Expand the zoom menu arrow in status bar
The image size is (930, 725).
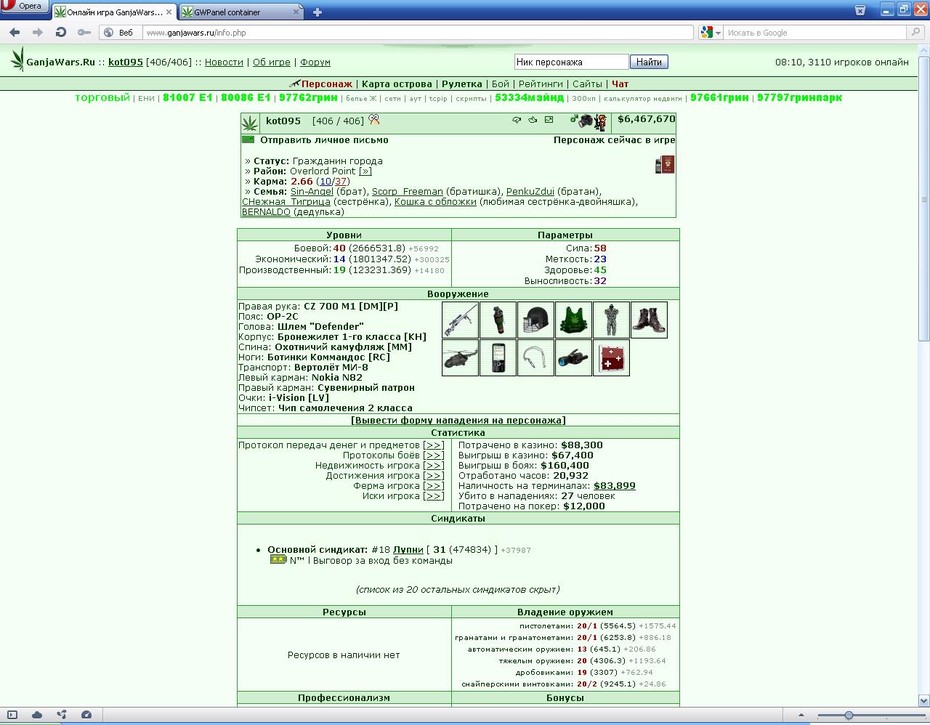tap(801, 715)
